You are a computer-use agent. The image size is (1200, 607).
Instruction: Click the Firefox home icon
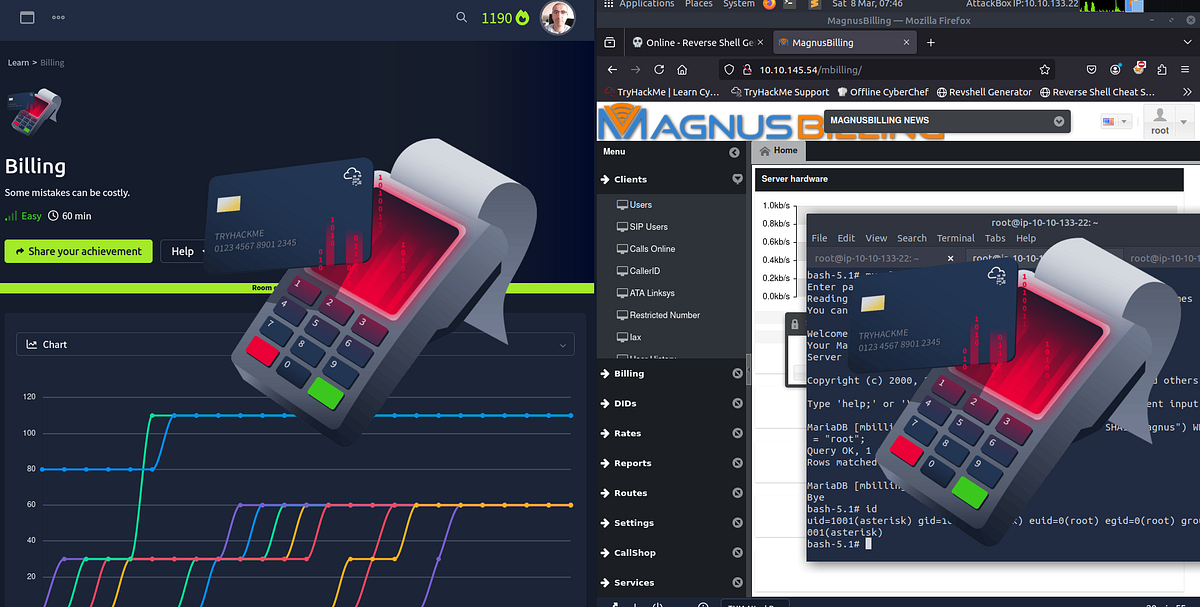[x=682, y=70]
